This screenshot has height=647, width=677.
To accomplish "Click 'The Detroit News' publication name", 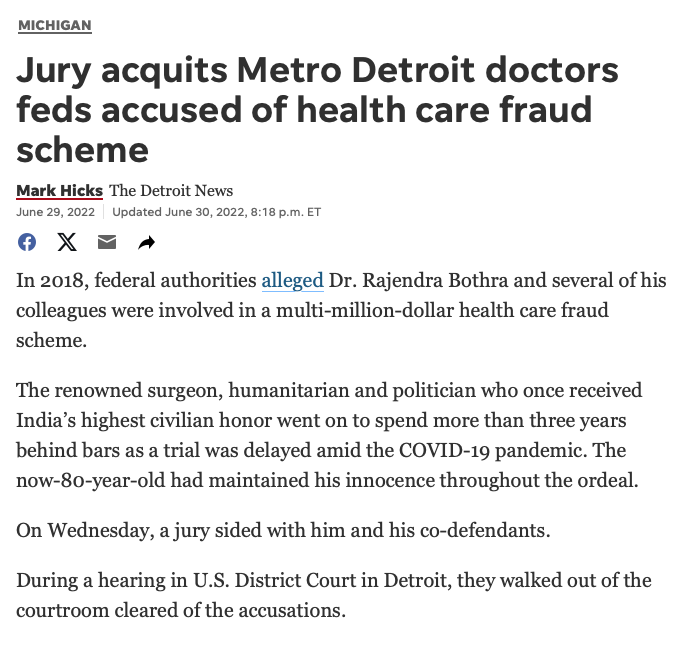I will pyautogui.click(x=171, y=191).
